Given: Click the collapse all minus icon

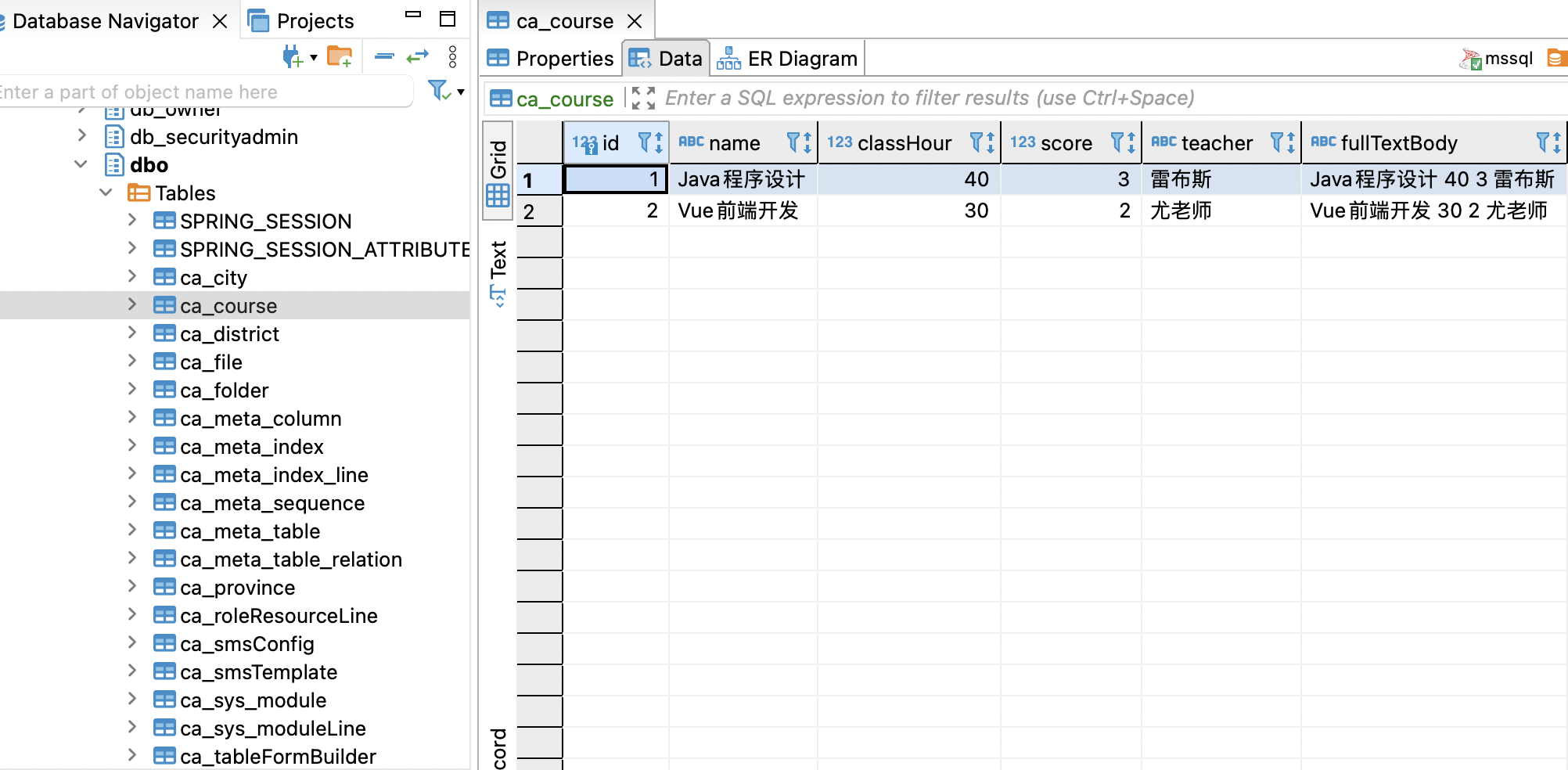Looking at the screenshot, I should pyautogui.click(x=384, y=56).
